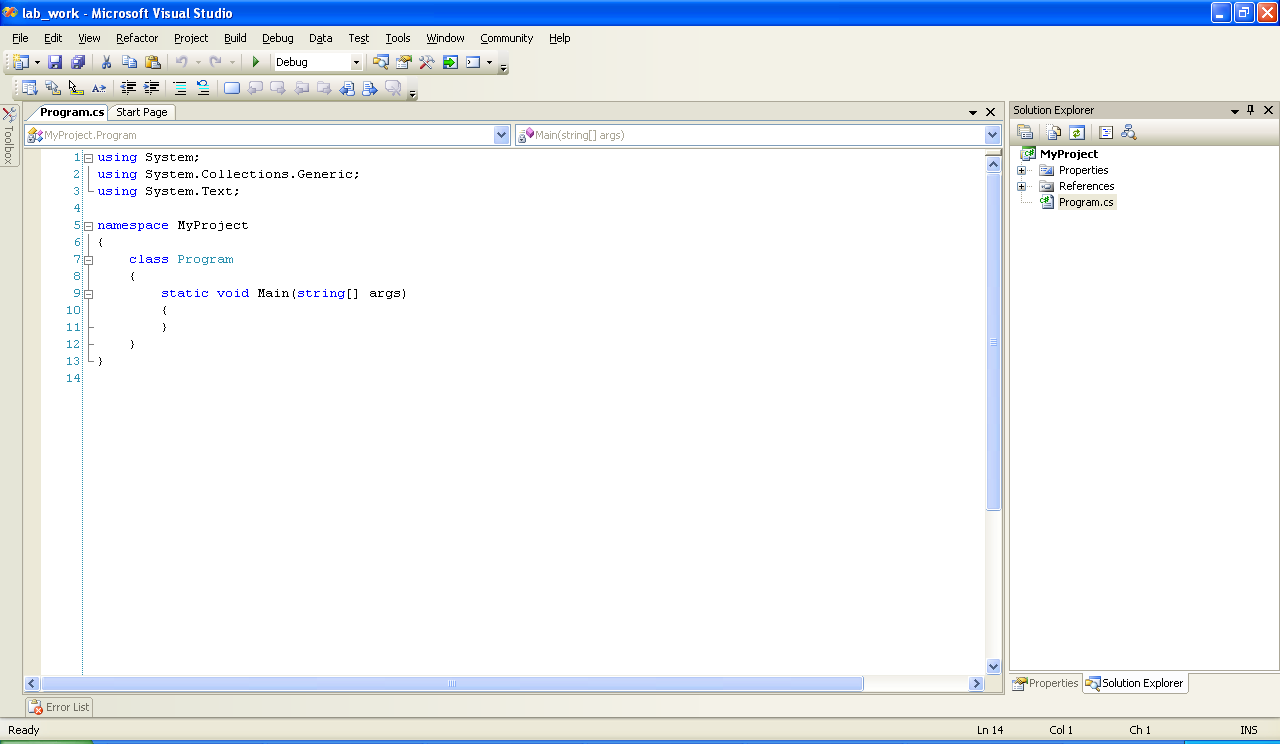Open Solution Explorer window position dropdown arrow
Image resolution: width=1280 pixels, height=744 pixels.
pyautogui.click(x=1234, y=111)
